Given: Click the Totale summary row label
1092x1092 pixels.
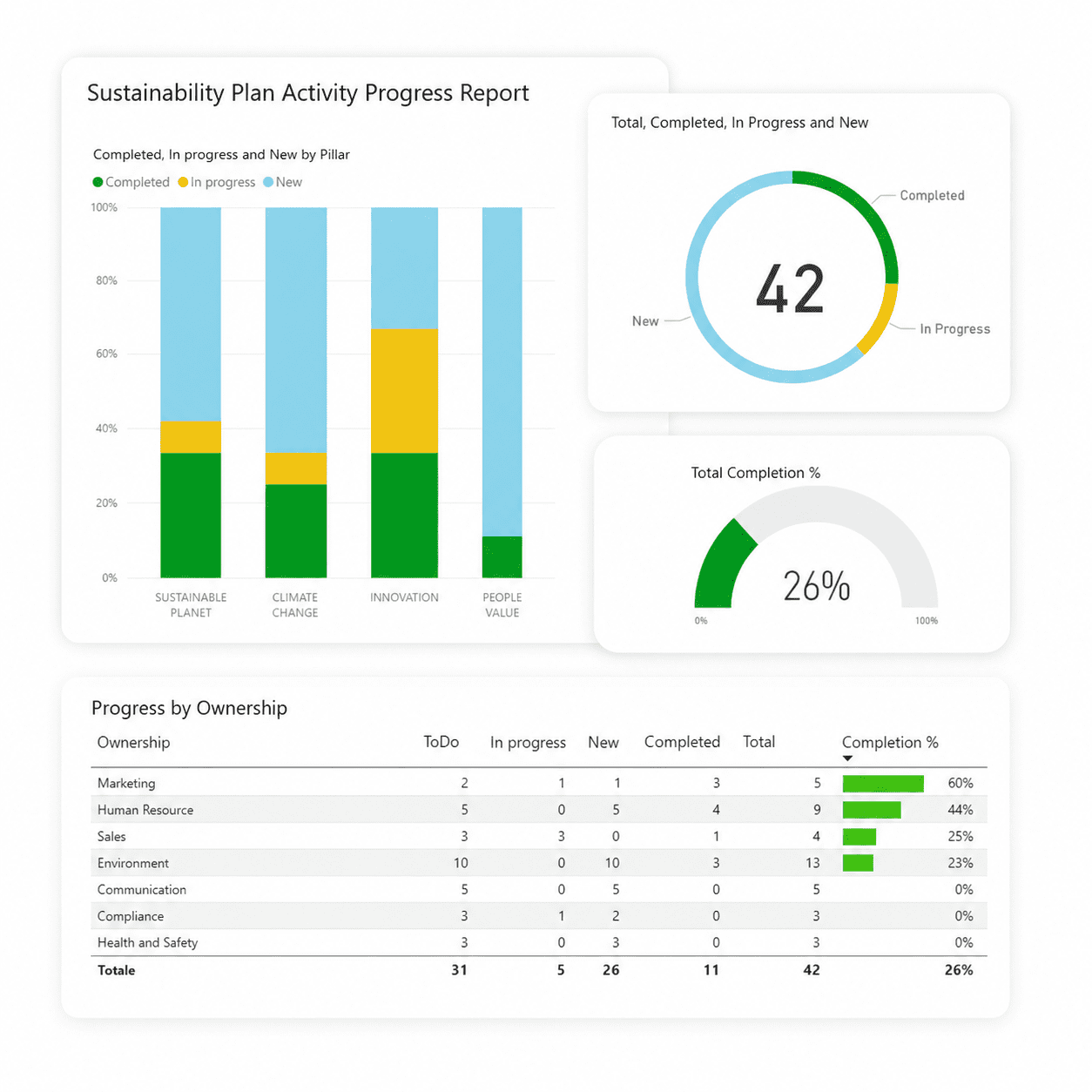Looking at the screenshot, I should point(116,970).
